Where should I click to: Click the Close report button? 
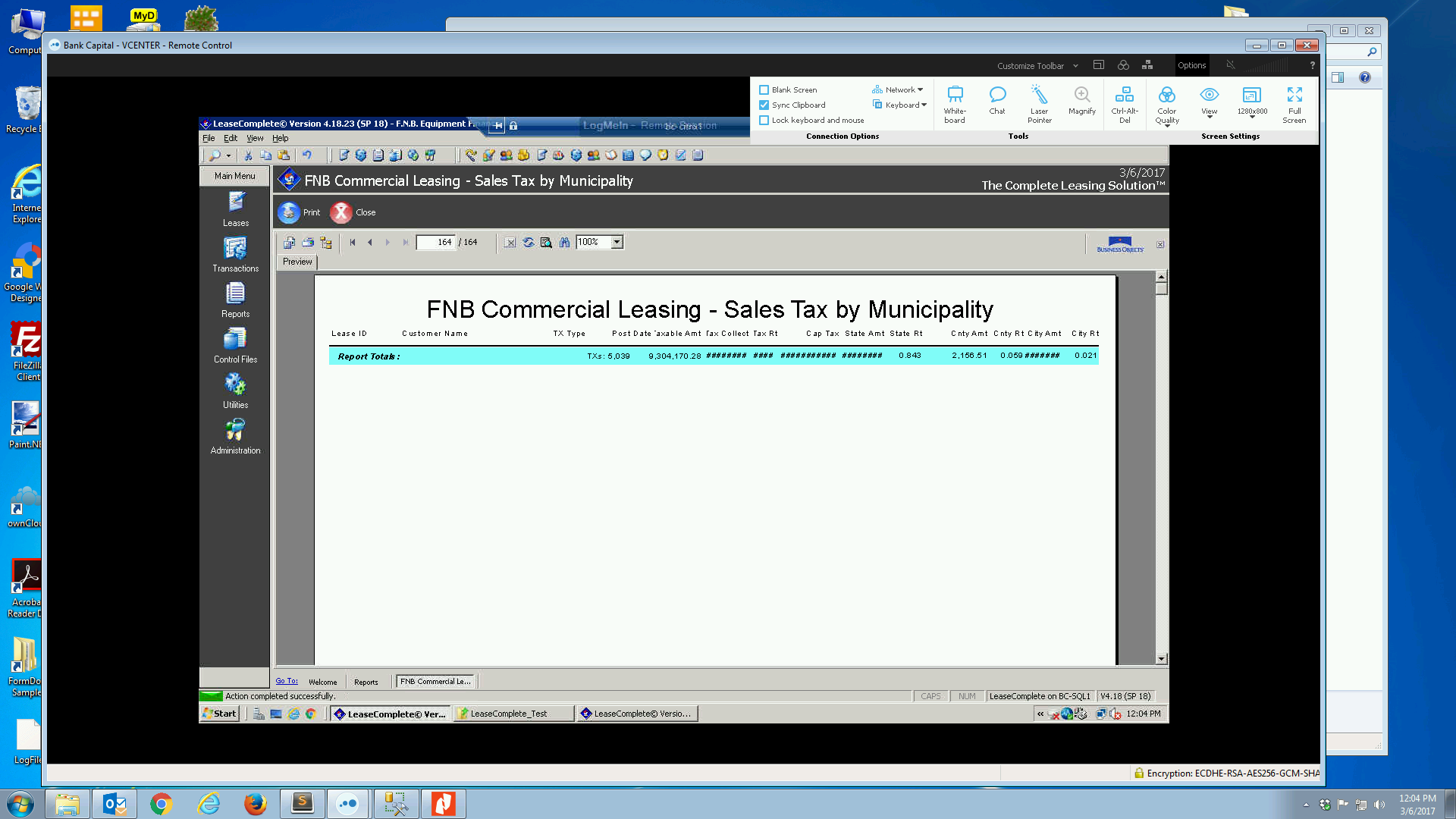pos(353,212)
